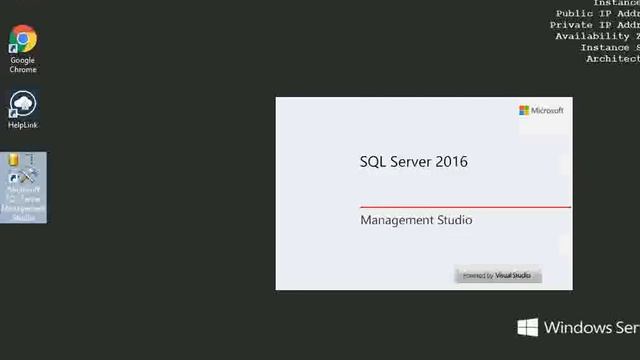Select the SQL Server Management Studio shortcut

click(23, 187)
